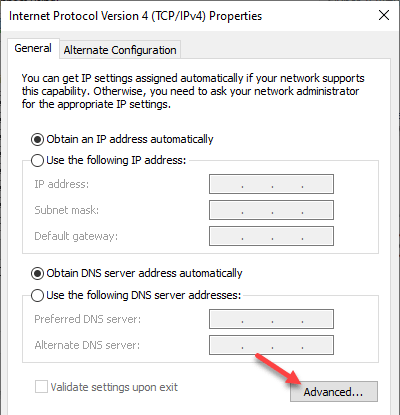Viewport: 400px width, 415px height.
Task: Select Obtain DNS server address automatically
Action: [x=37, y=274]
